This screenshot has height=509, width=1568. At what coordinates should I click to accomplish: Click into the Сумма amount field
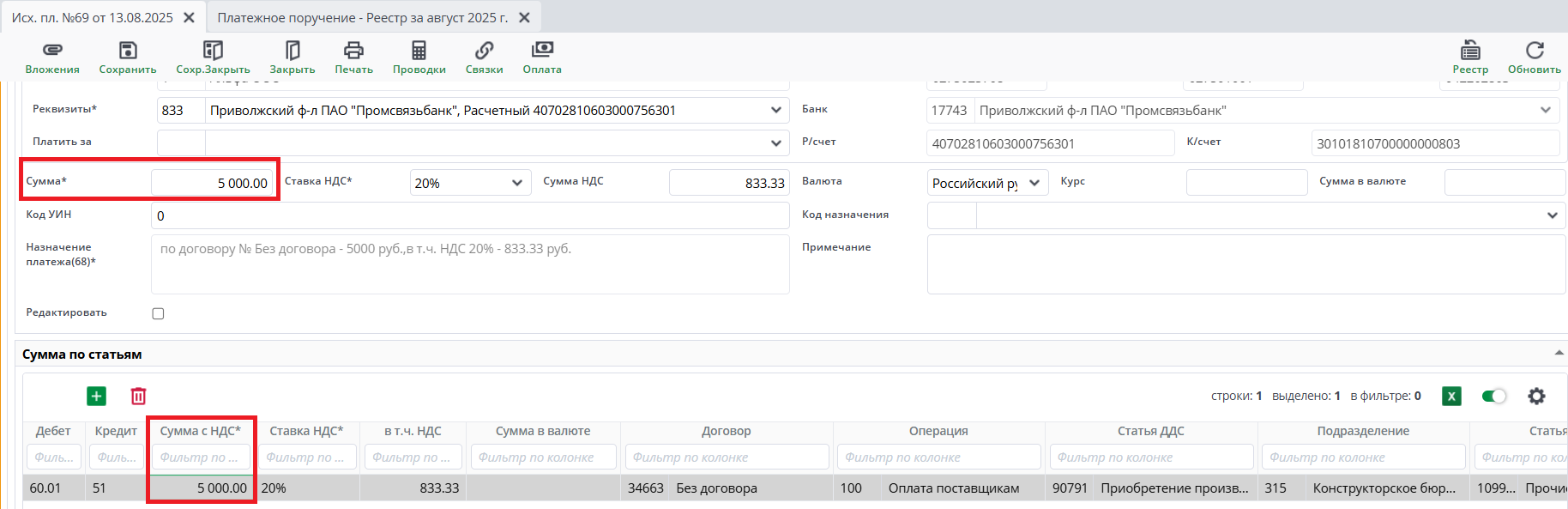[212, 183]
